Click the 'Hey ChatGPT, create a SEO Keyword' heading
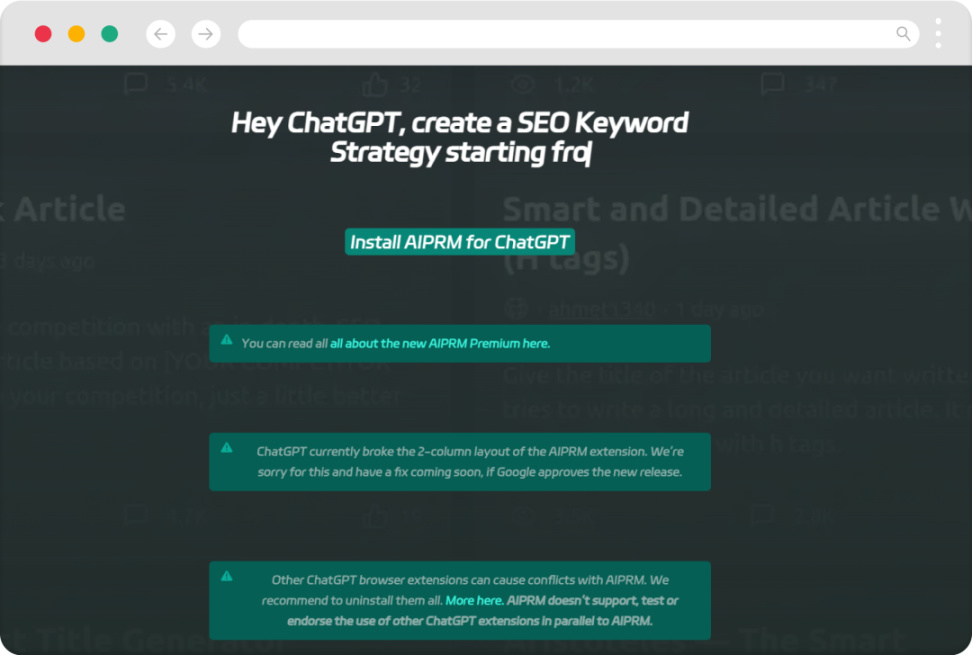 coord(459,123)
